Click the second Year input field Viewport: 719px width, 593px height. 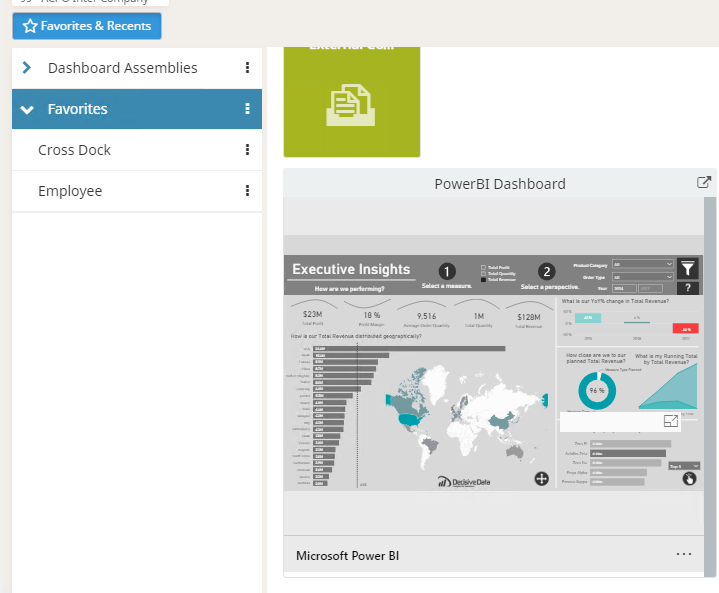tap(650, 288)
